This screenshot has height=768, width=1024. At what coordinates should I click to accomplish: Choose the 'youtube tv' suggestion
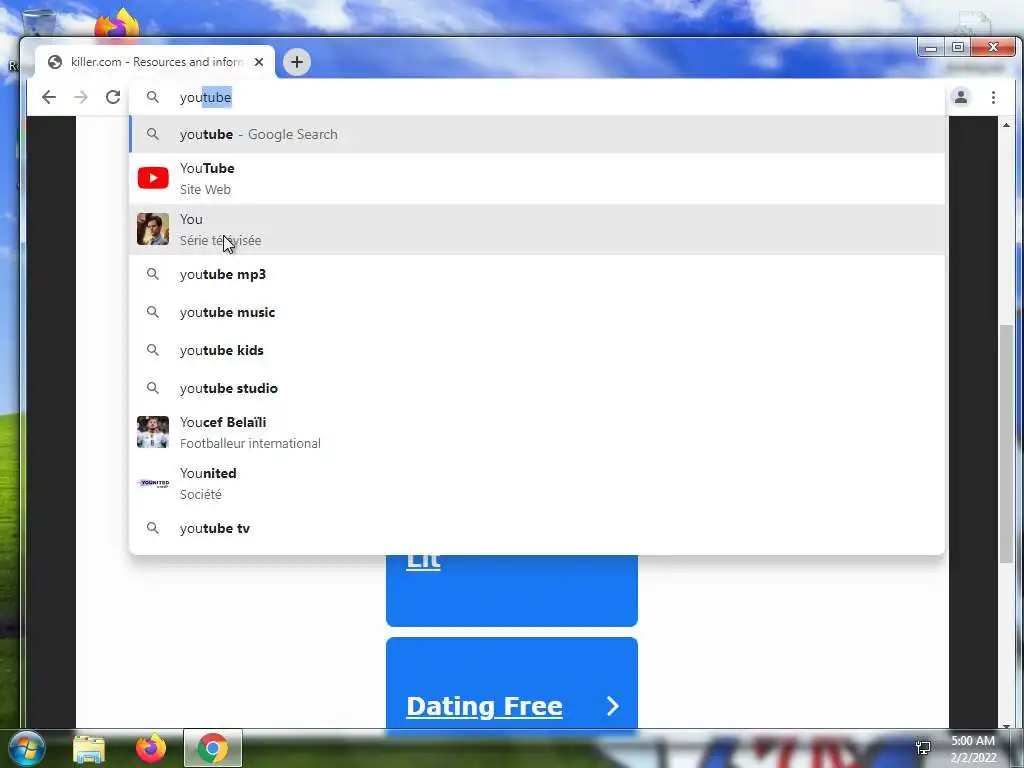[x=537, y=528]
